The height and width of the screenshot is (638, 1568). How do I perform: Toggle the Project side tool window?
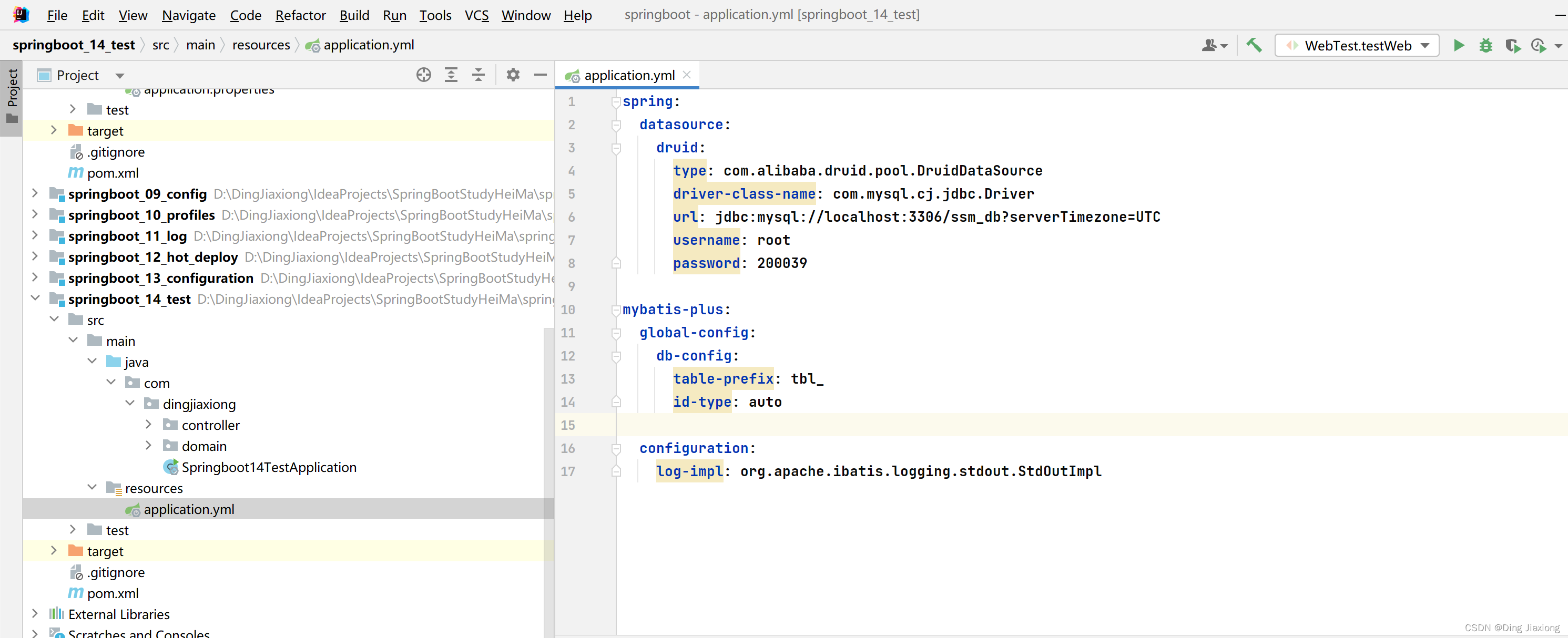point(12,97)
